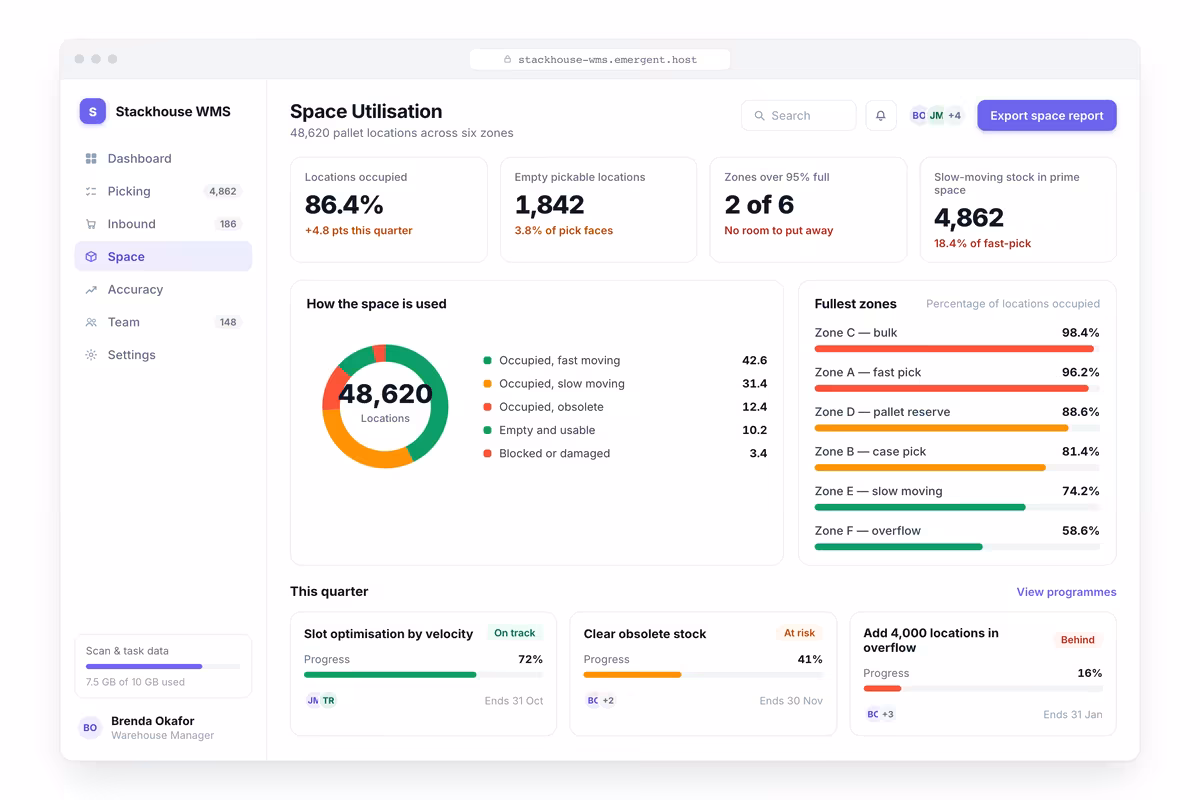Click the Accuracy trend icon
The width and height of the screenshot is (1200, 800).
pos(91,289)
